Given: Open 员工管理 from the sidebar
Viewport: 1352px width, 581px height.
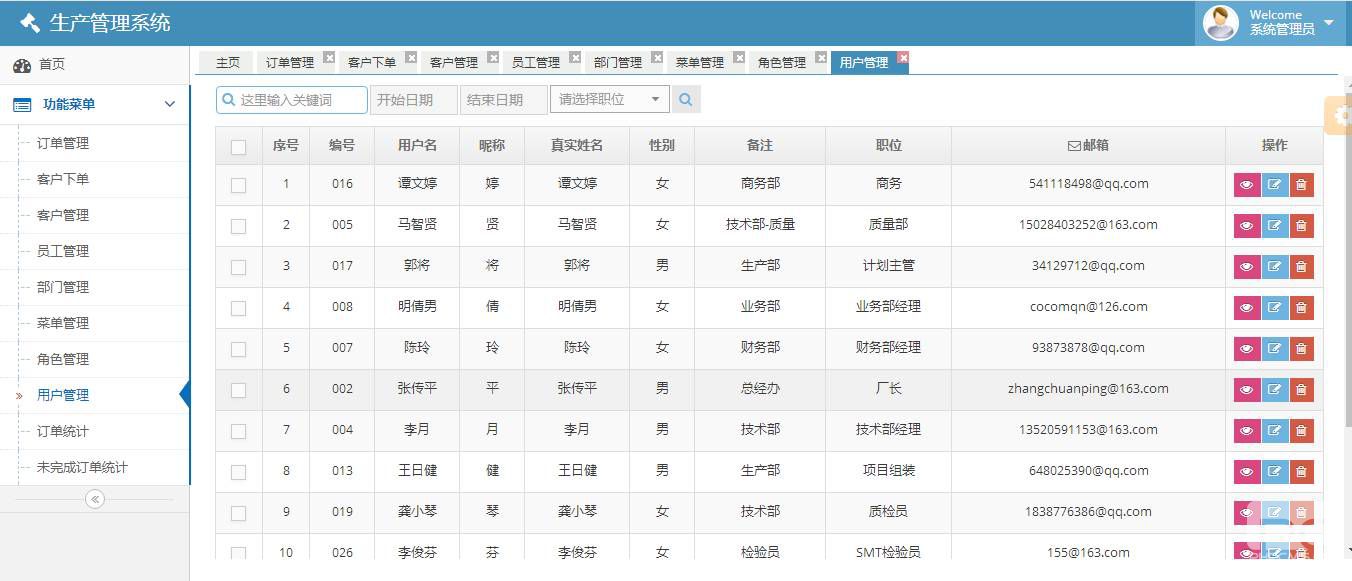Looking at the screenshot, I should pyautogui.click(x=63, y=251).
